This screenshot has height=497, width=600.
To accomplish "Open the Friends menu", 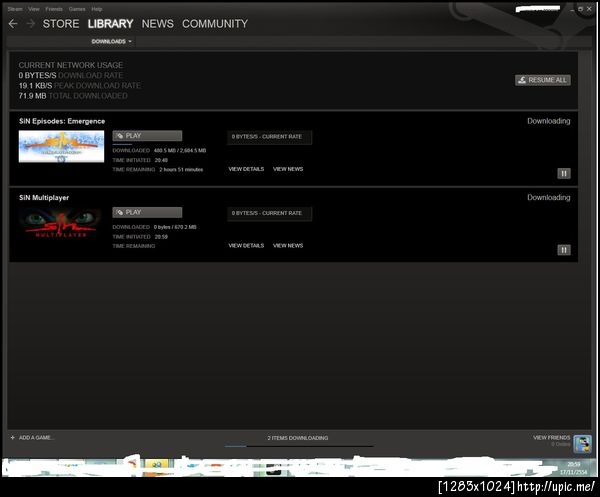I will (x=54, y=9).
